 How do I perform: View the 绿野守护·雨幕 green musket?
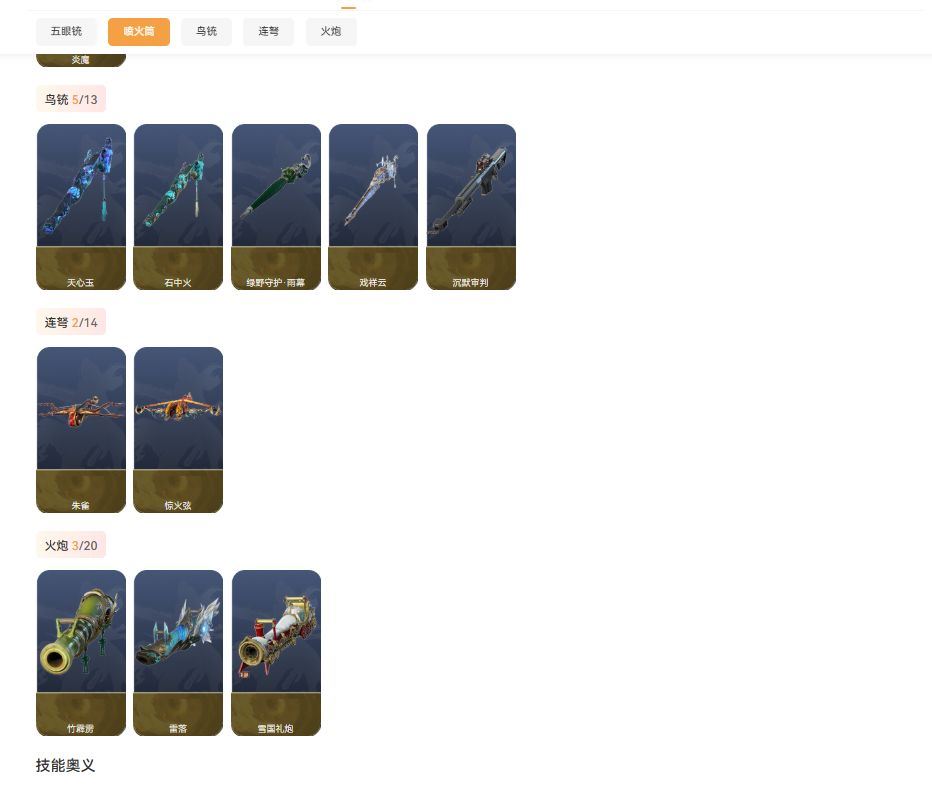[276, 207]
